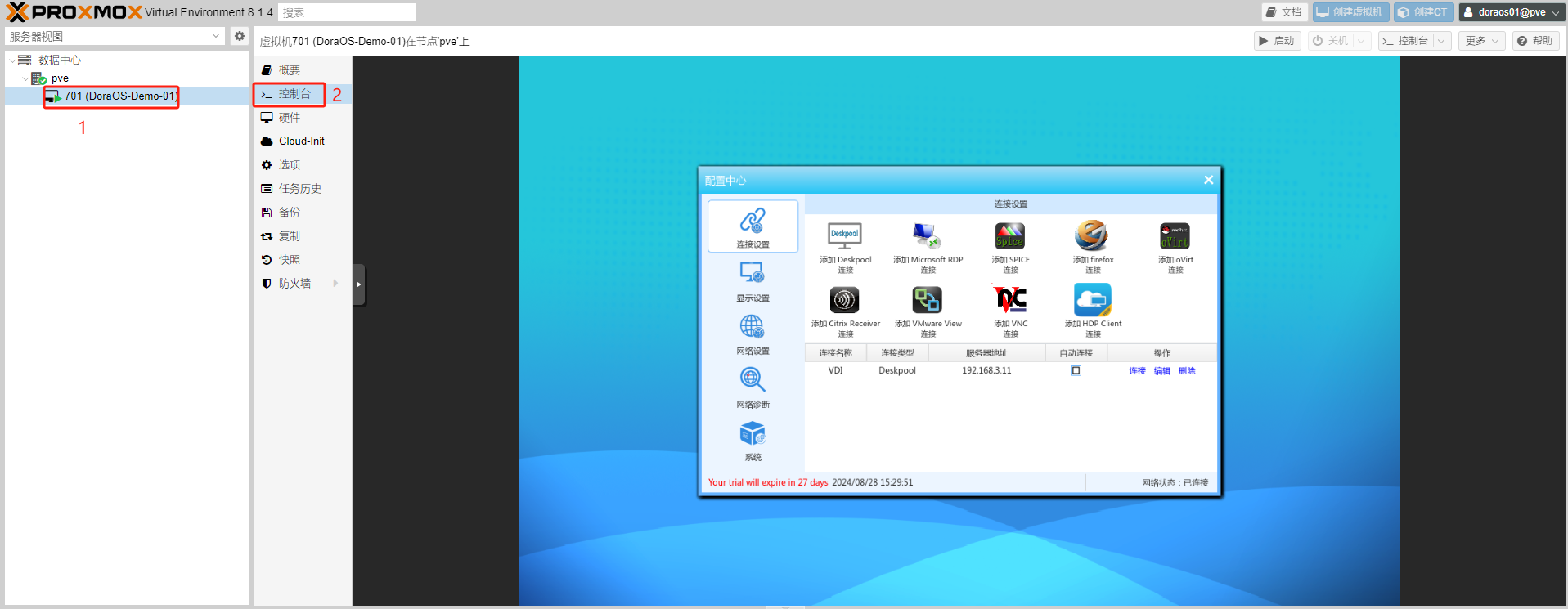Open the Add VNC connection icon
The height and width of the screenshot is (609, 1568).
click(1010, 300)
